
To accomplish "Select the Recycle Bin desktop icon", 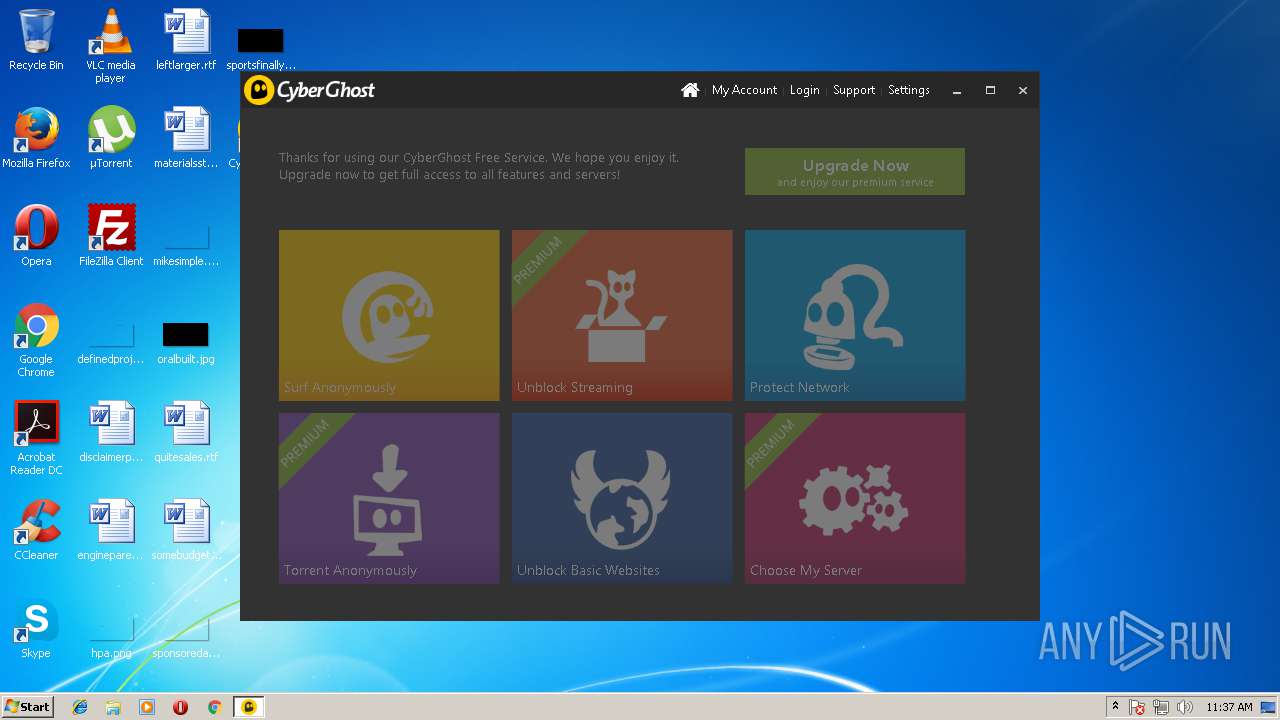I will point(36,40).
